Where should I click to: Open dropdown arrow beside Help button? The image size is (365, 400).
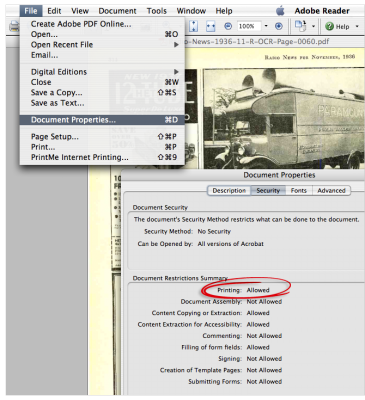click(x=357, y=26)
